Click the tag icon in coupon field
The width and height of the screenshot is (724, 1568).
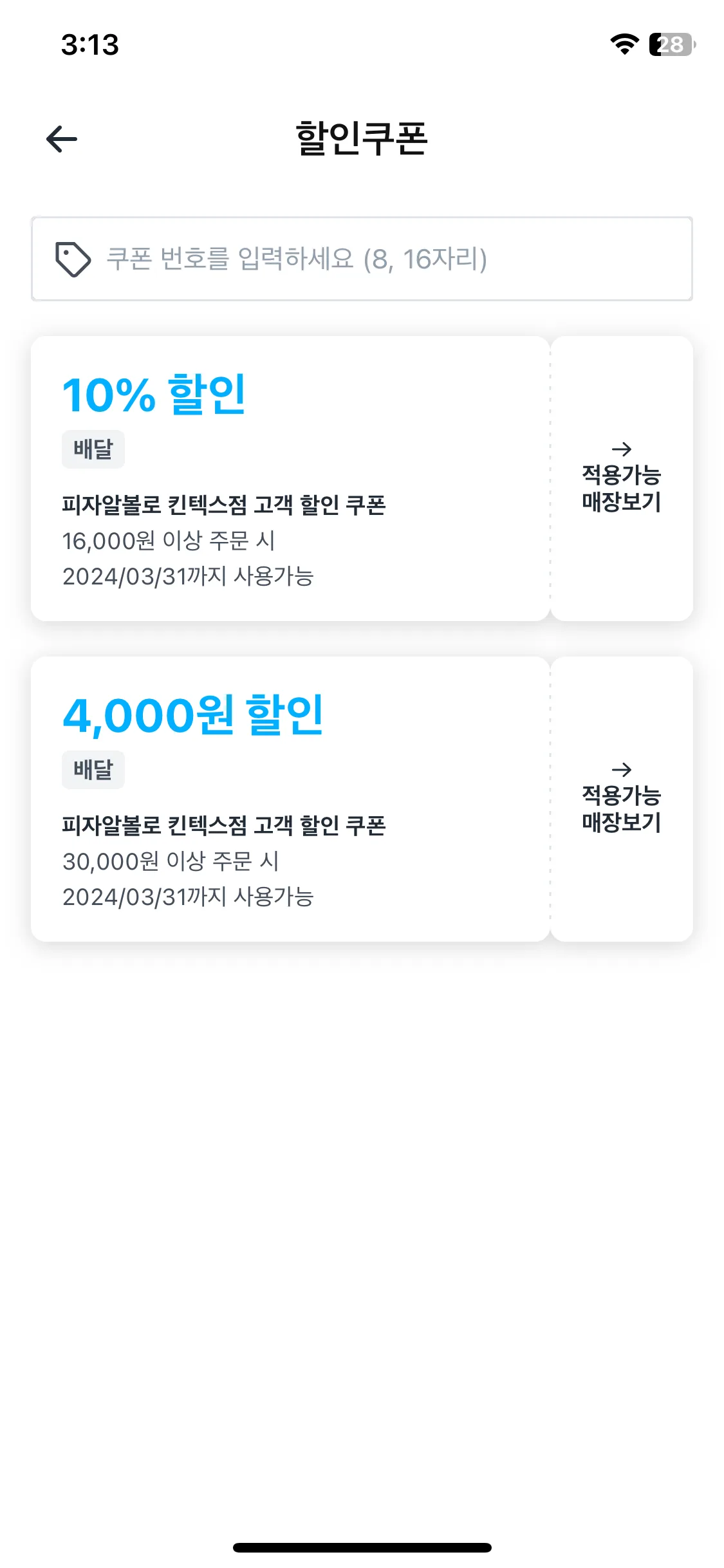[73, 259]
